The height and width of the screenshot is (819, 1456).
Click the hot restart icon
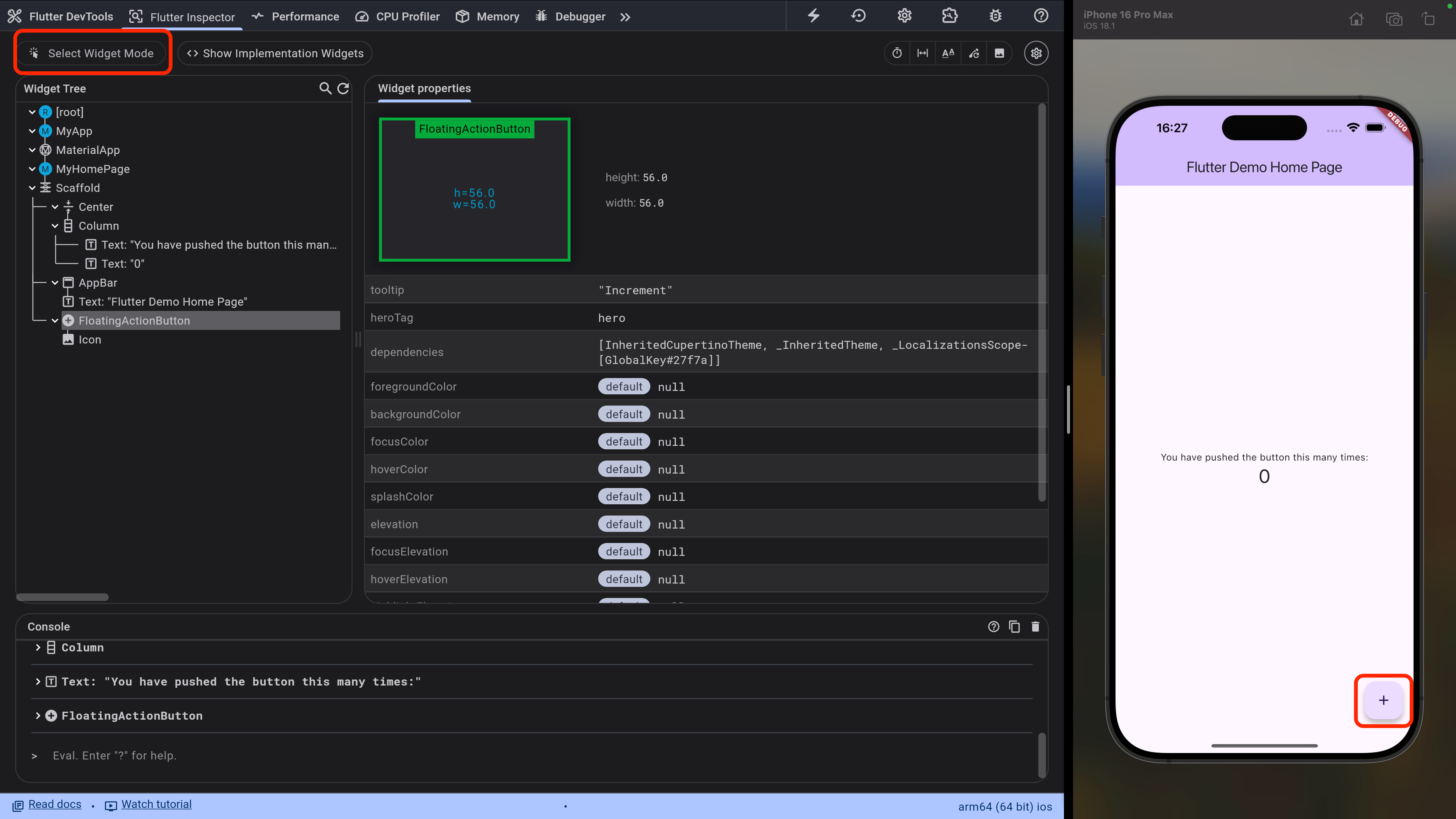(x=858, y=16)
